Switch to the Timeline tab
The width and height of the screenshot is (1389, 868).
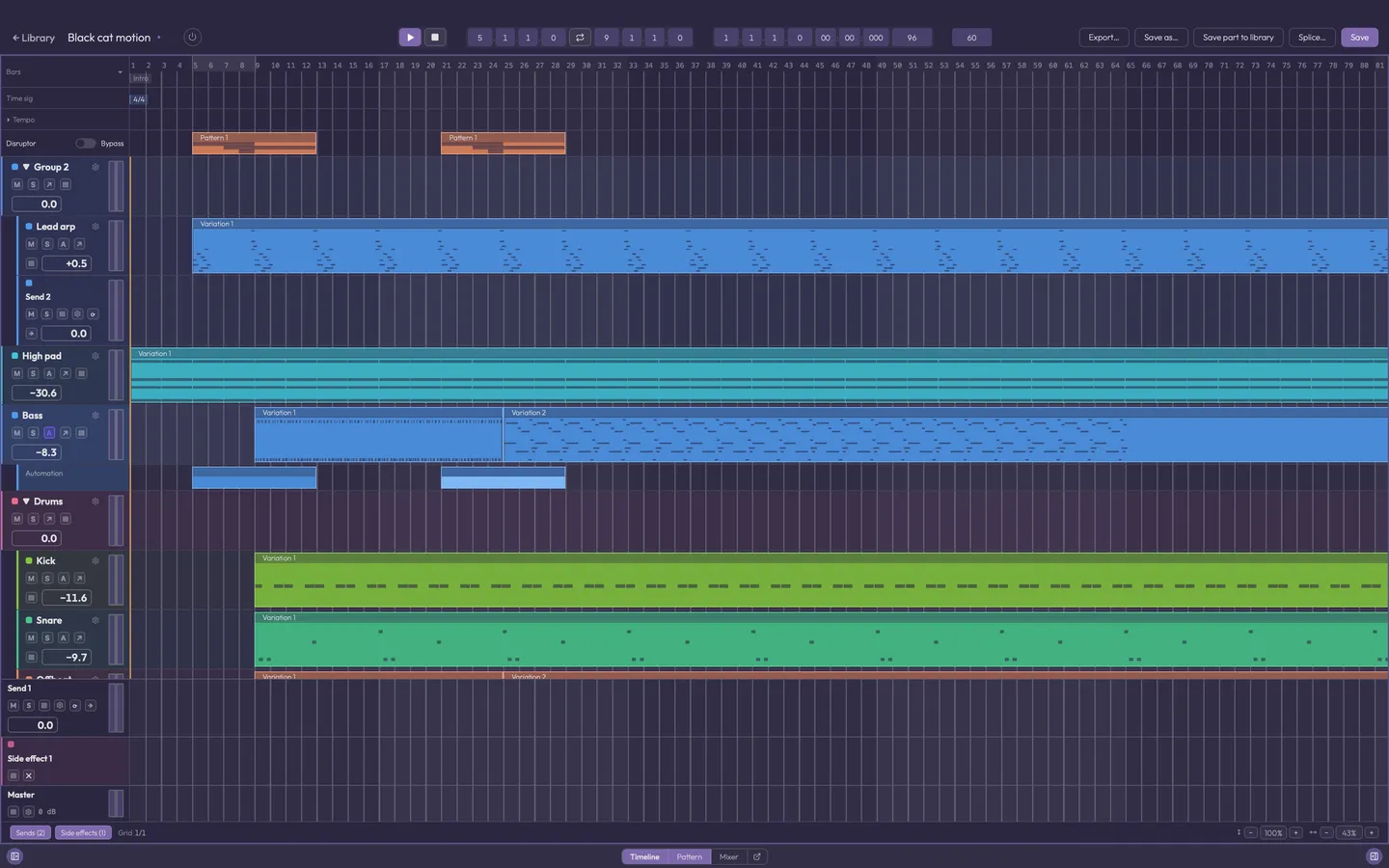(644, 856)
